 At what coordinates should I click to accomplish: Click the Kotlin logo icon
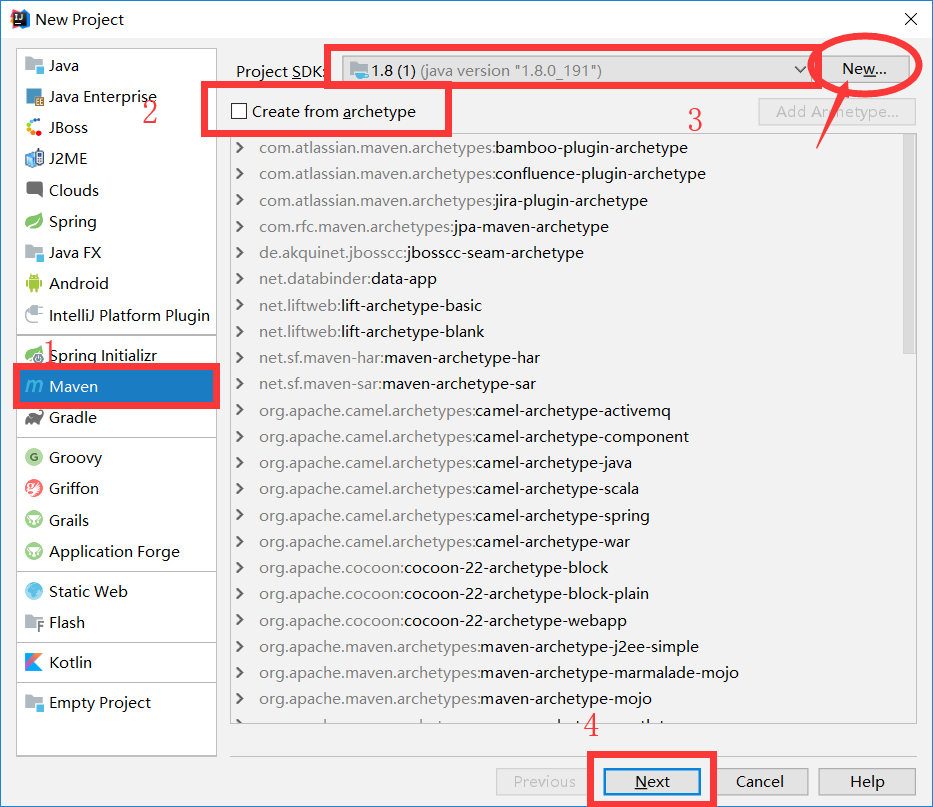click(x=34, y=662)
